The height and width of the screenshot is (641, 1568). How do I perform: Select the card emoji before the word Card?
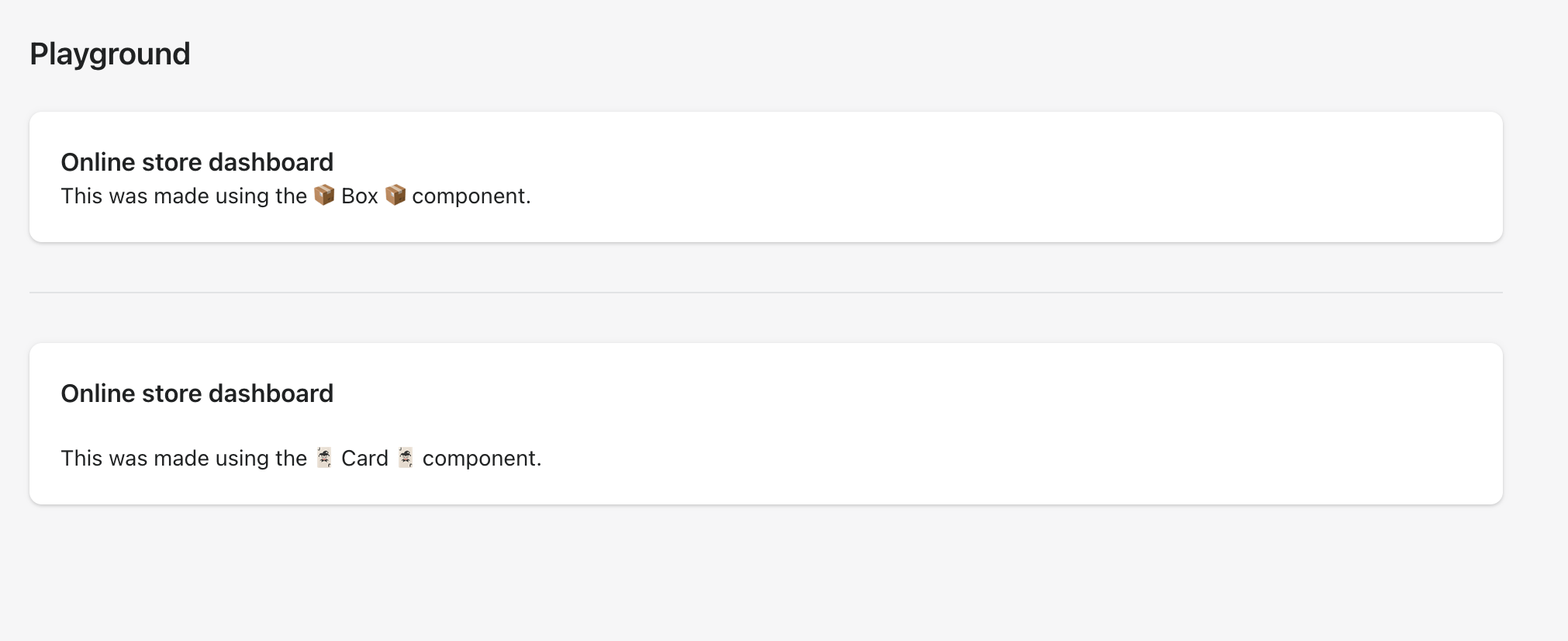[324, 458]
